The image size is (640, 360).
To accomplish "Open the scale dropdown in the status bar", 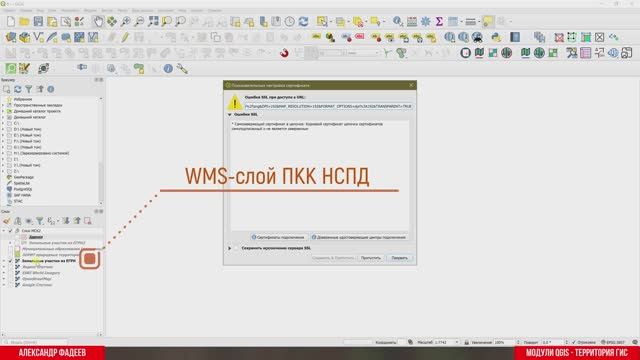I will click(457, 342).
